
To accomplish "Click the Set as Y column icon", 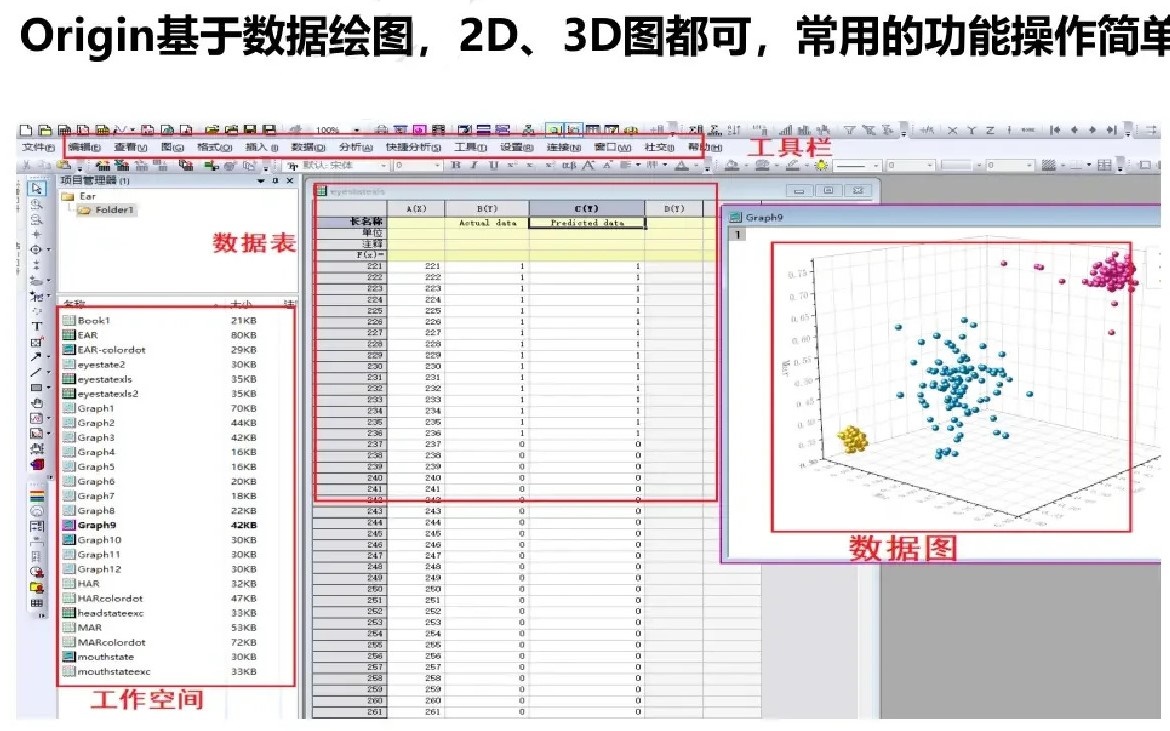I will 972,131.
